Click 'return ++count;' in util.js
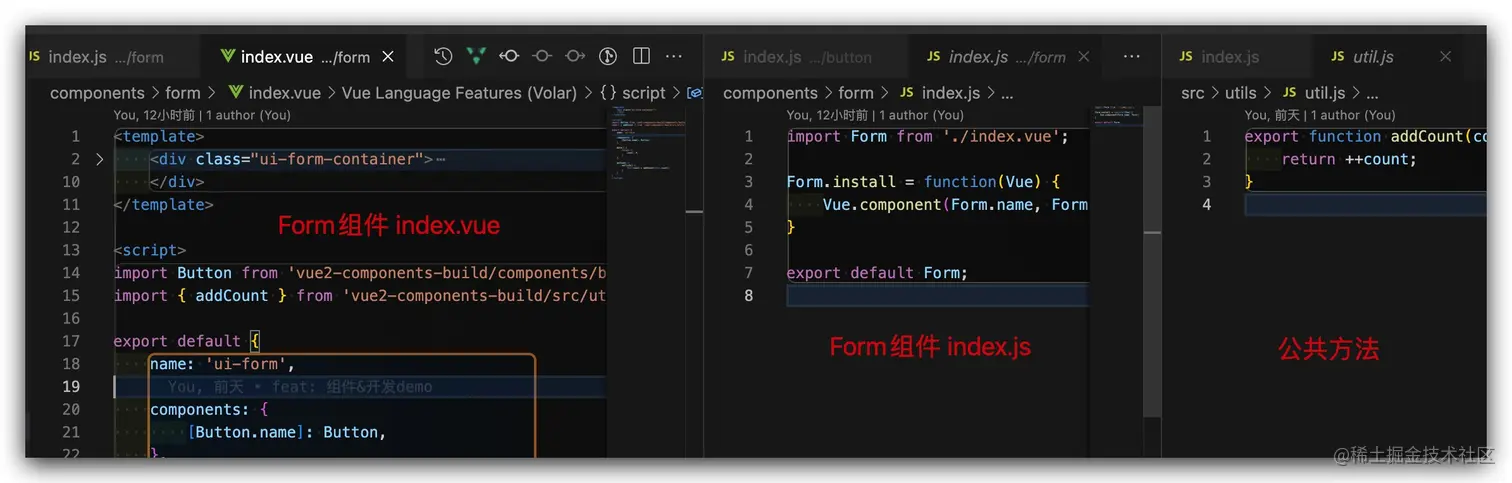 pos(1349,159)
